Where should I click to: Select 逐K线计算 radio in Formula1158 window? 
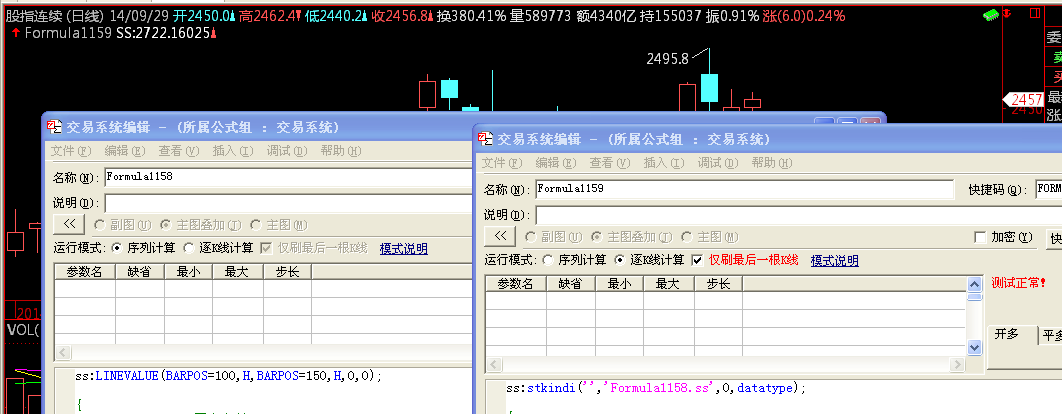[x=188, y=248]
